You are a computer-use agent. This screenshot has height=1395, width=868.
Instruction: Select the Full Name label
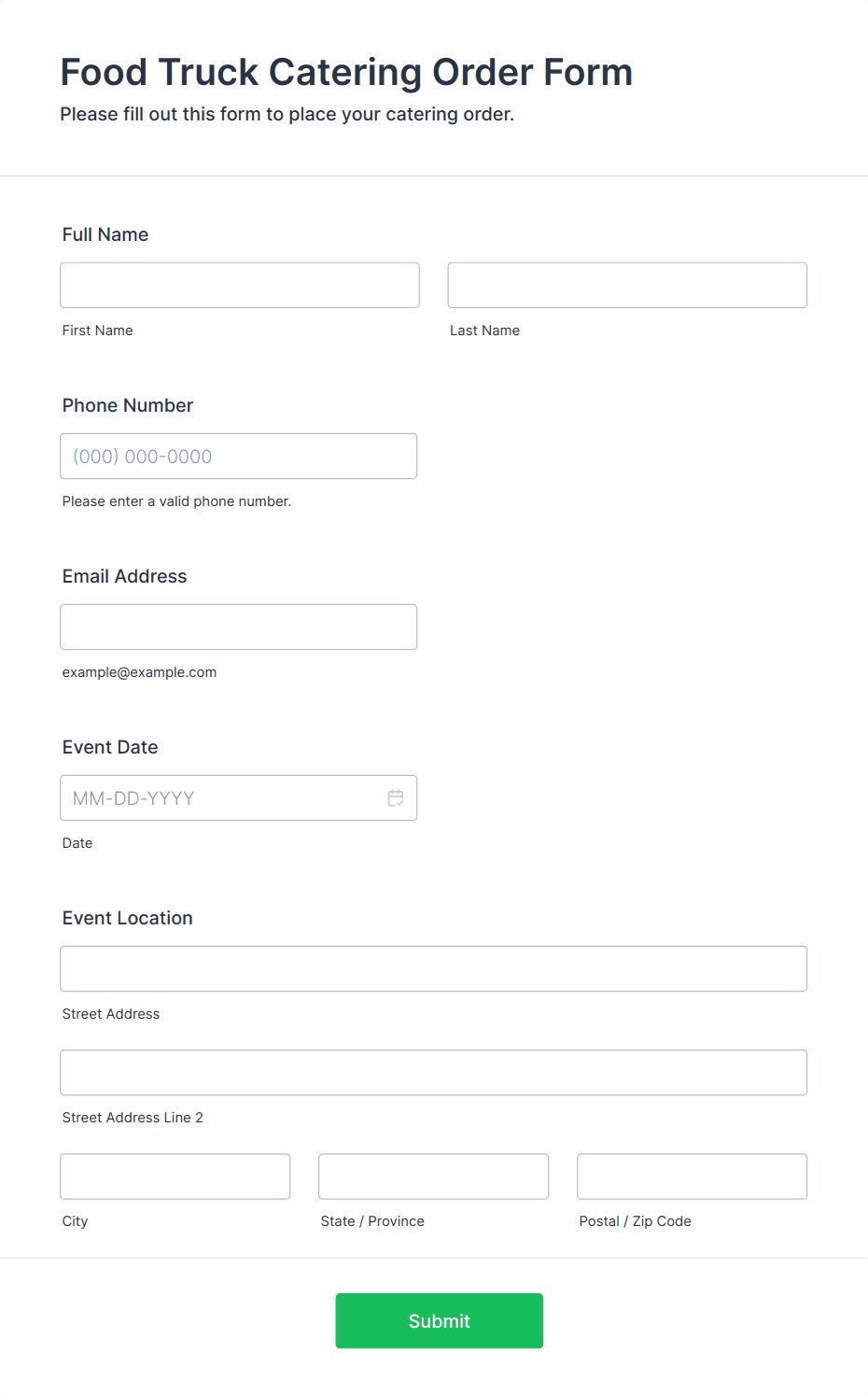(105, 234)
